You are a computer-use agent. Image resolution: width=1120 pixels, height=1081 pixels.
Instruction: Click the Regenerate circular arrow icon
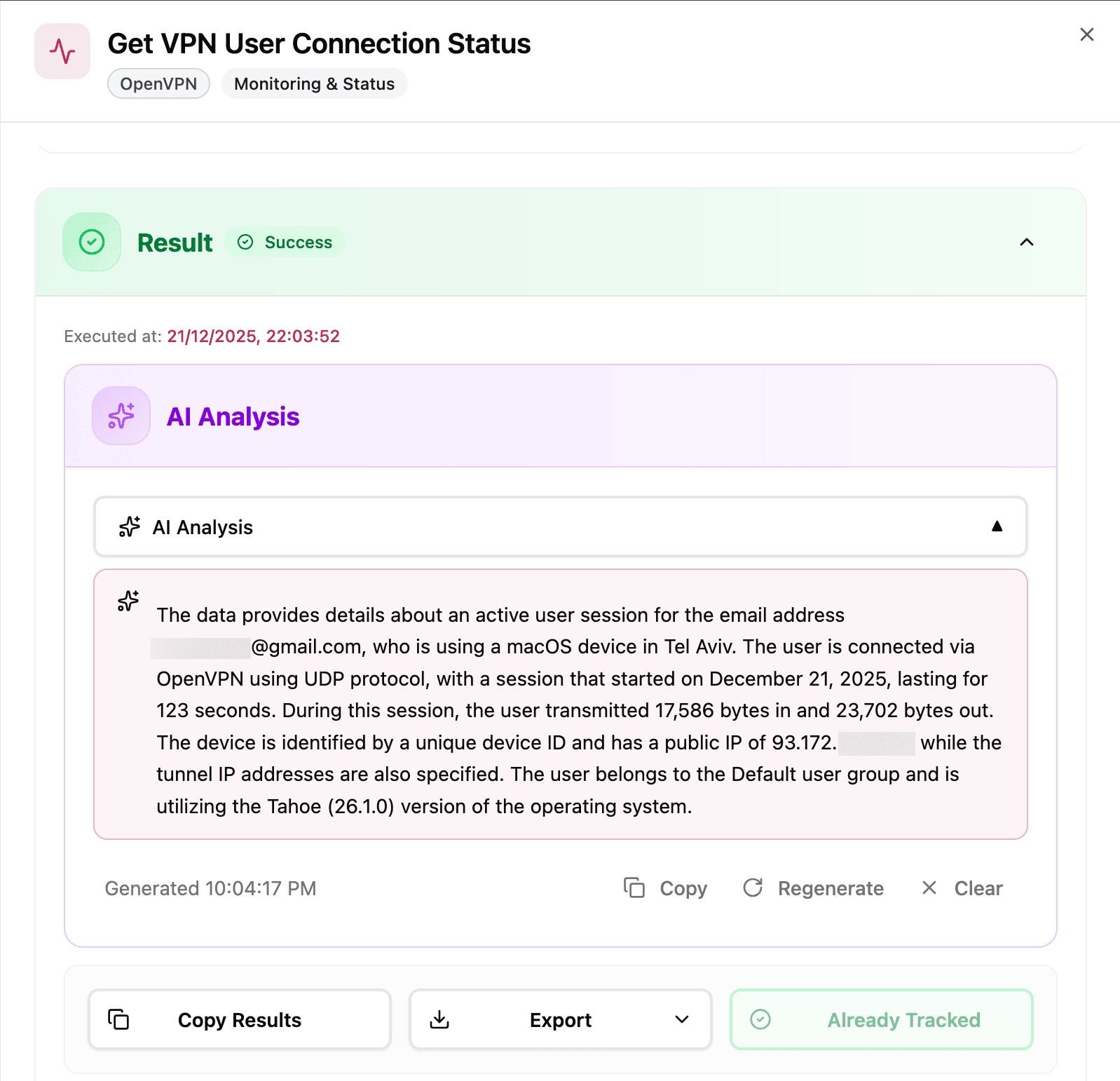tap(752, 888)
